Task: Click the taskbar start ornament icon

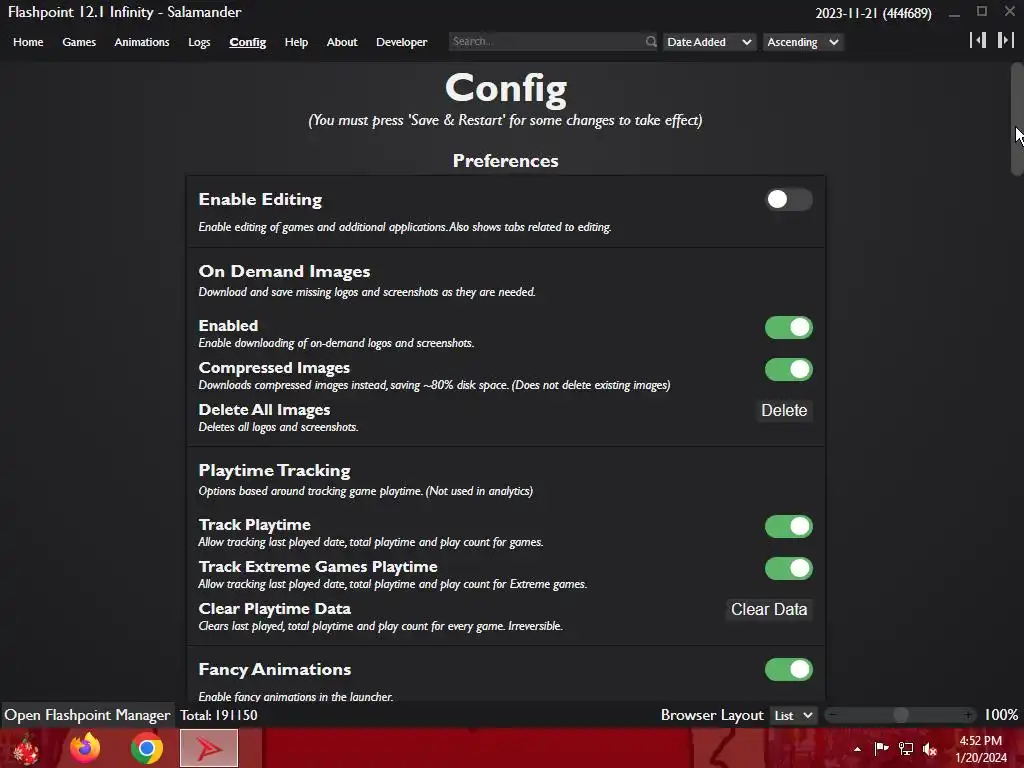Action: pos(25,749)
